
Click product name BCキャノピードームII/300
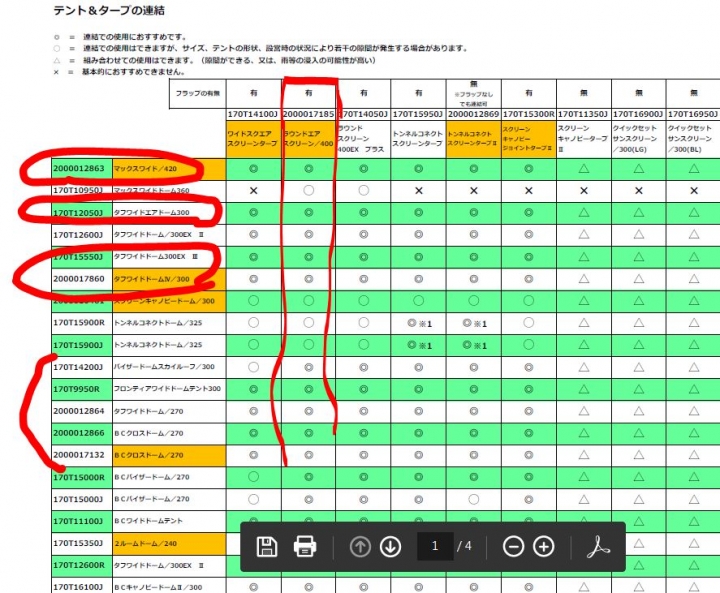click(158, 587)
